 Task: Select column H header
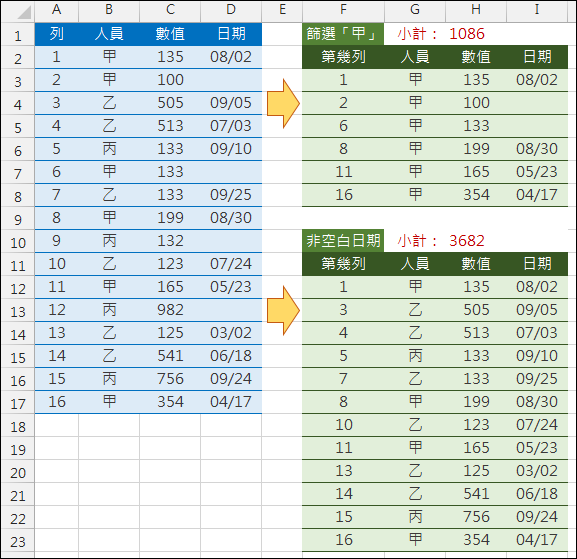click(x=476, y=10)
